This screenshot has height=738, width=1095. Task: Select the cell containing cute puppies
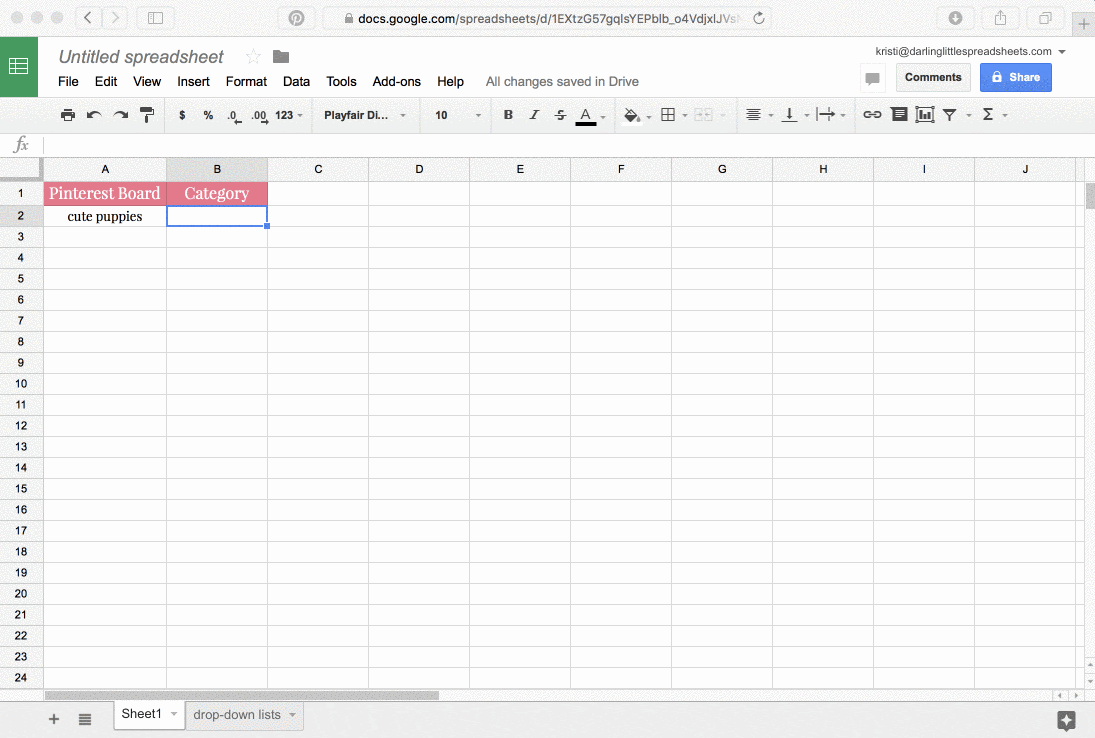pyautogui.click(x=105, y=216)
